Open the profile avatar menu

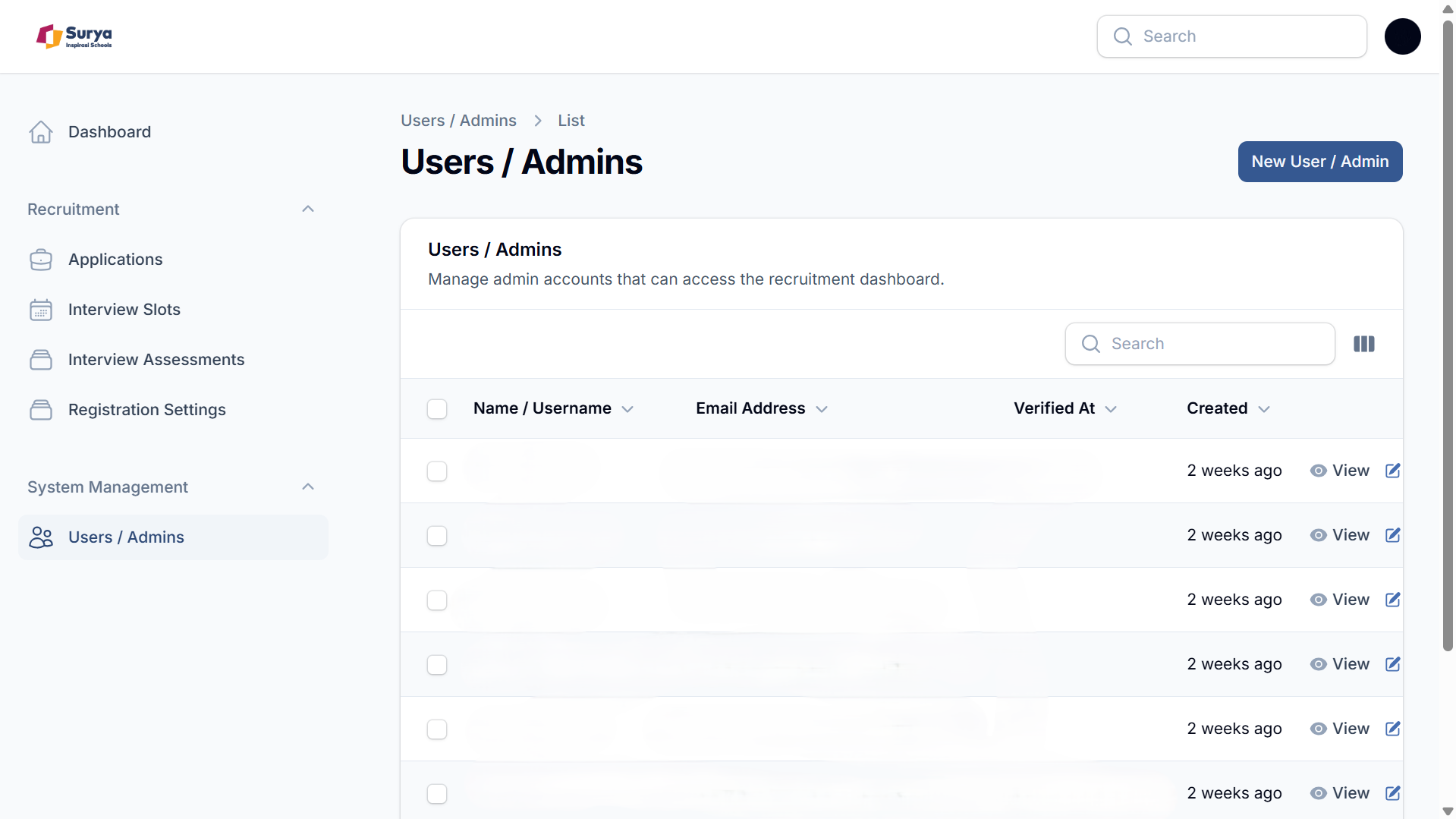tap(1403, 36)
